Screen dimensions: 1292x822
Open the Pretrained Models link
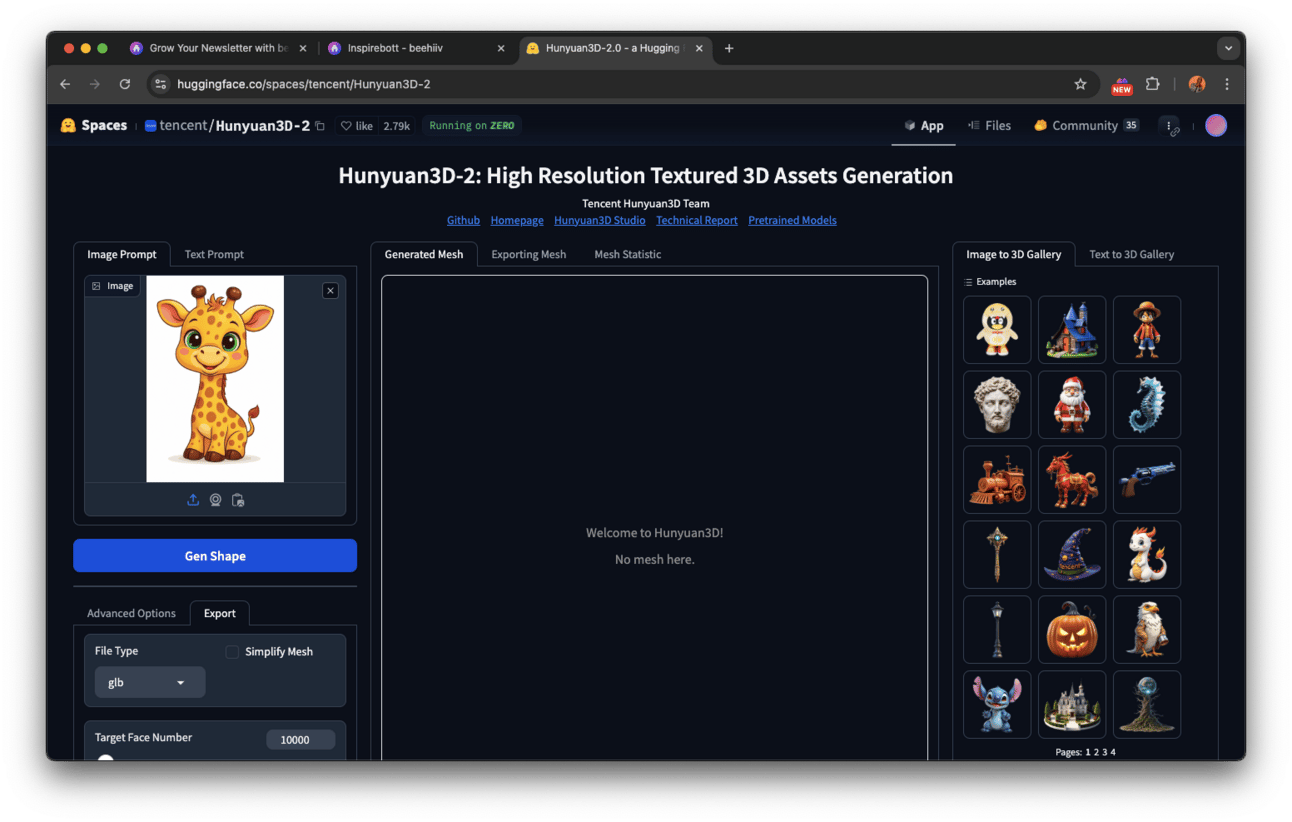792,220
